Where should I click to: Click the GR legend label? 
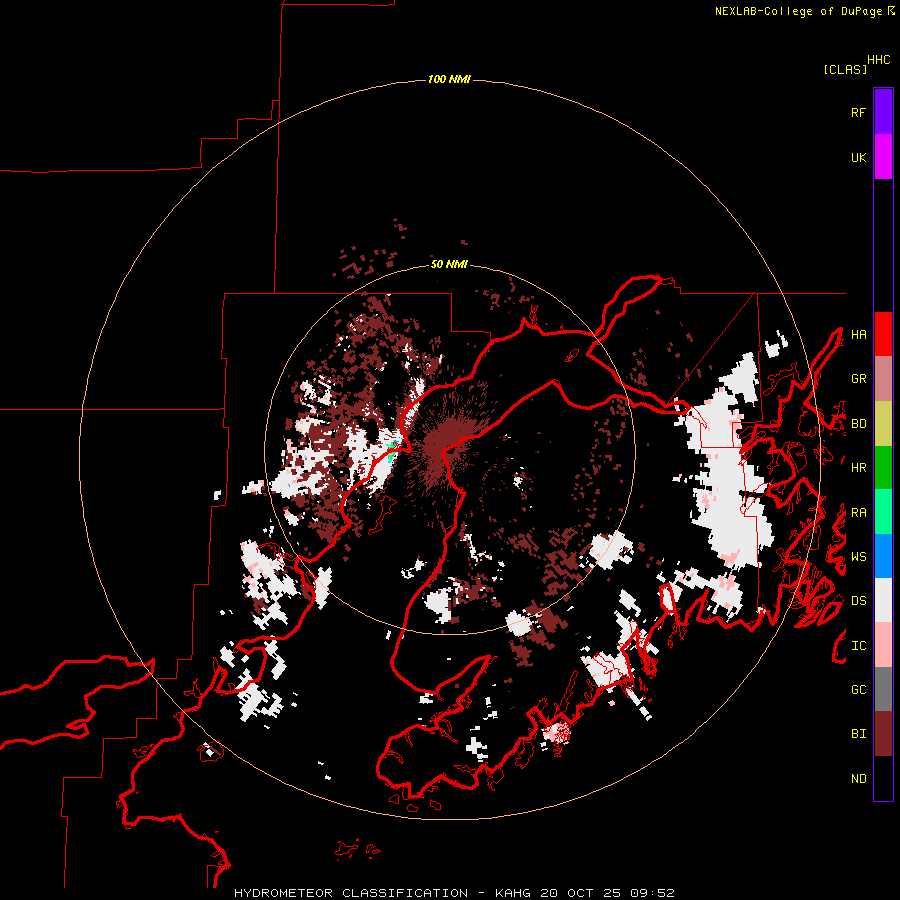point(858,379)
